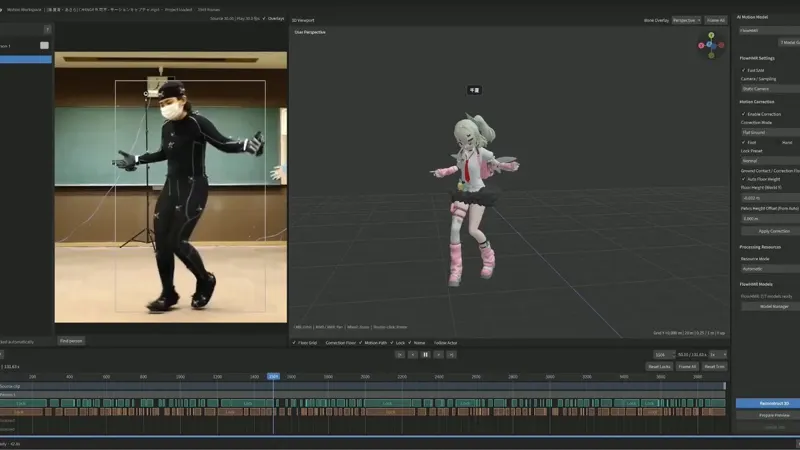This screenshot has height=450, width=800.
Task: Click the 2000 mark on timeline ruler
Action: point(365,377)
